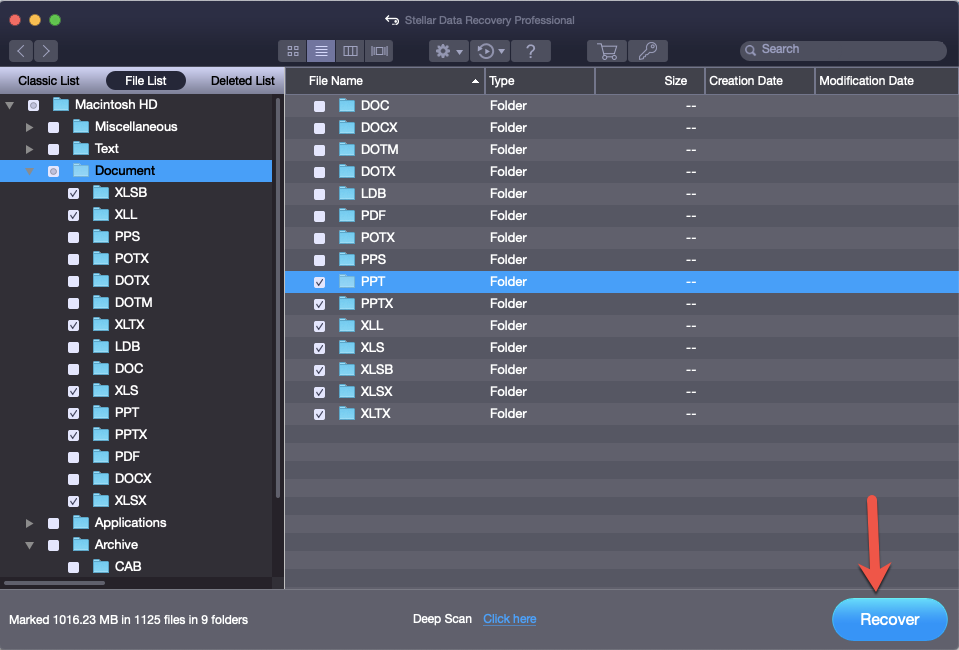The image size is (959, 650).
Task: Toggle the PDF checkbox in file table
Action: click(x=320, y=216)
